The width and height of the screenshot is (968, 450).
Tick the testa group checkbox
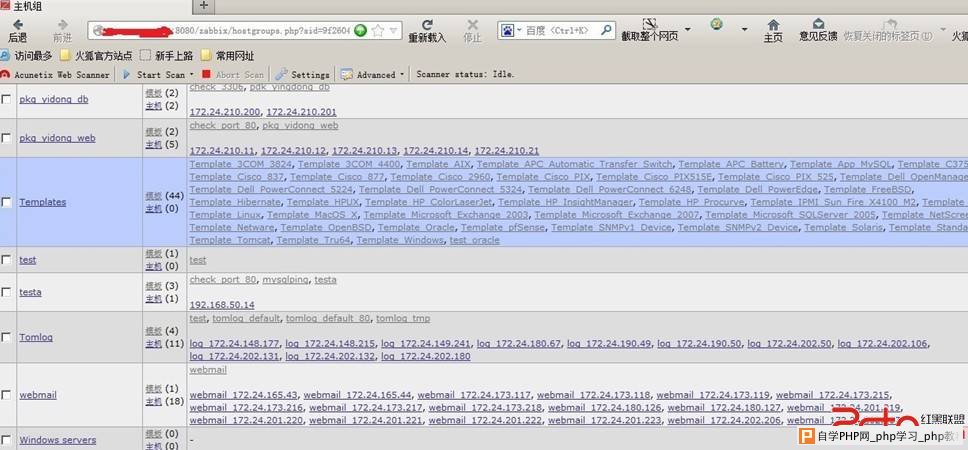coord(6,292)
